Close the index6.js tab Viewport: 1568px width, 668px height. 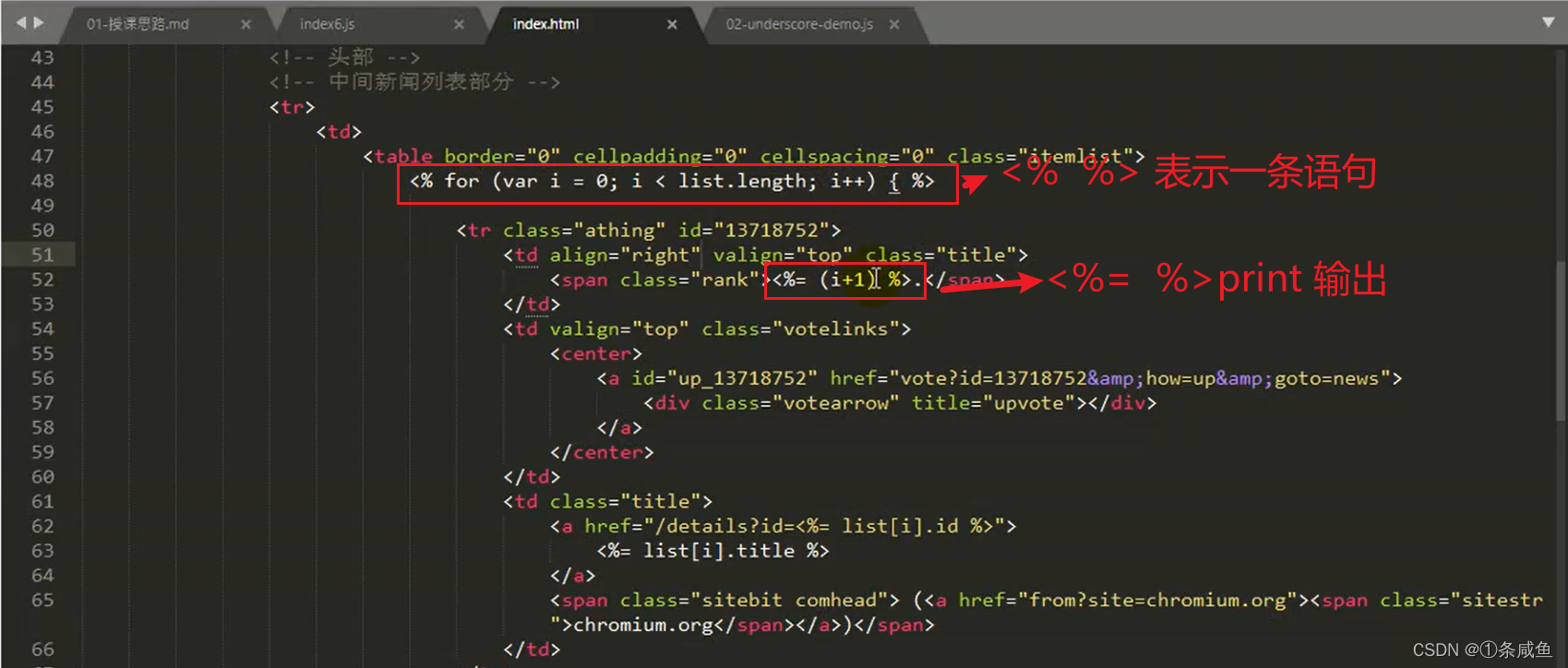459,25
